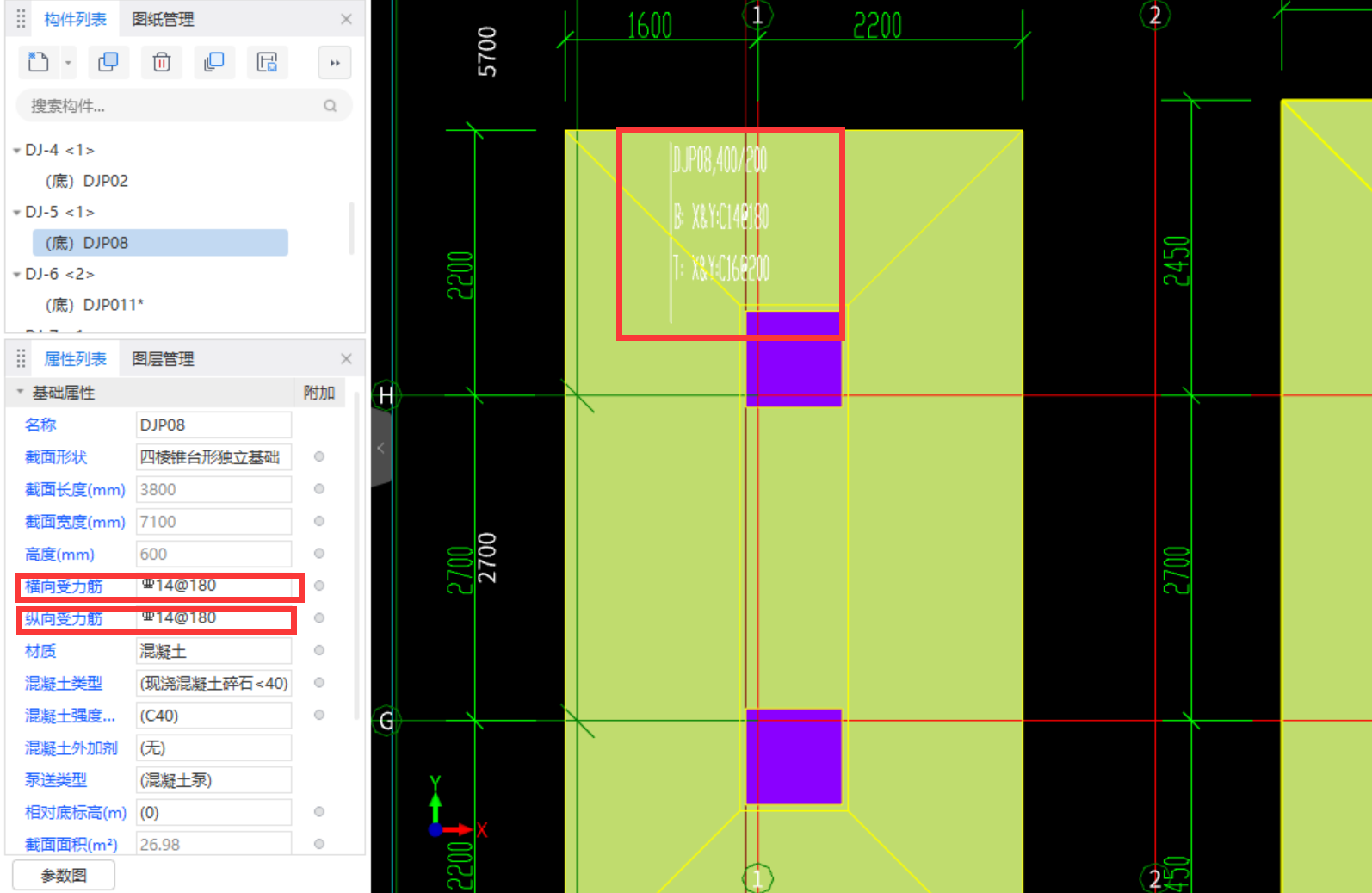
Task: Edit the 名称 field DJP08
Action: point(213,425)
